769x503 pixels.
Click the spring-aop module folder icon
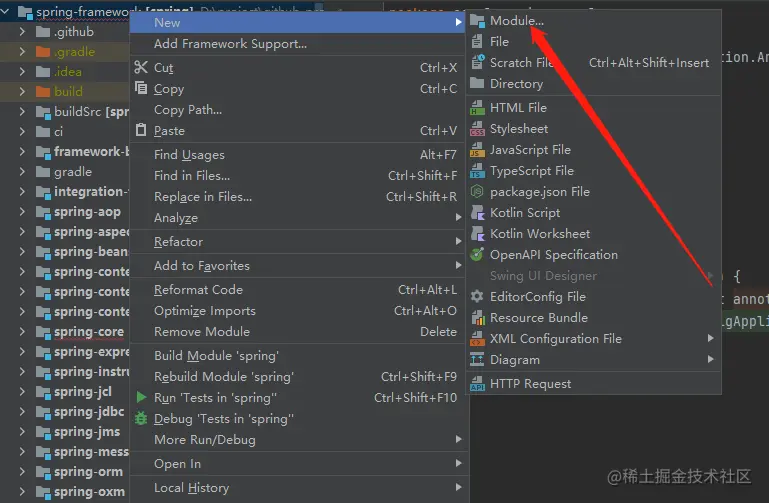click(x=43, y=212)
